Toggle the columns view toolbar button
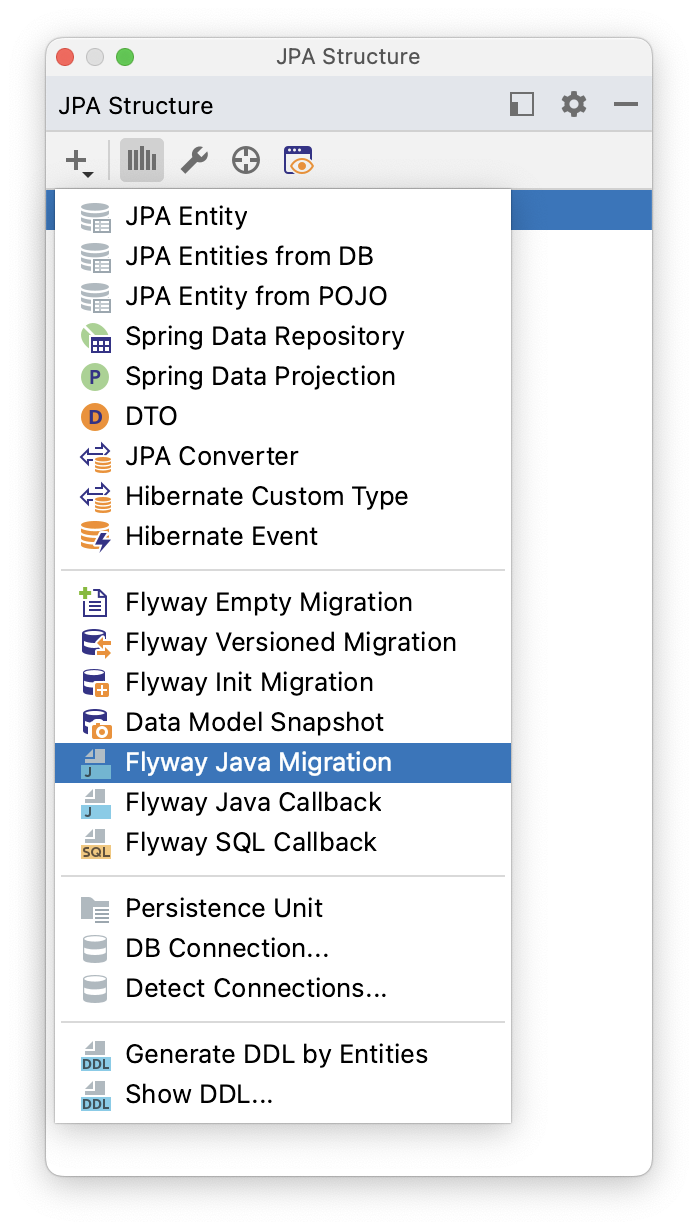This screenshot has width=698, height=1230. pyautogui.click(x=142, y=160)
